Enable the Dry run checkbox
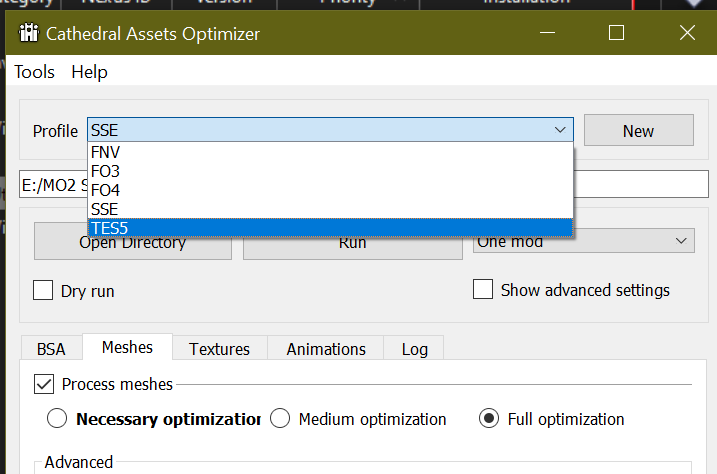The width and height of the screenshot is (717, 474). tap(43, 290)
